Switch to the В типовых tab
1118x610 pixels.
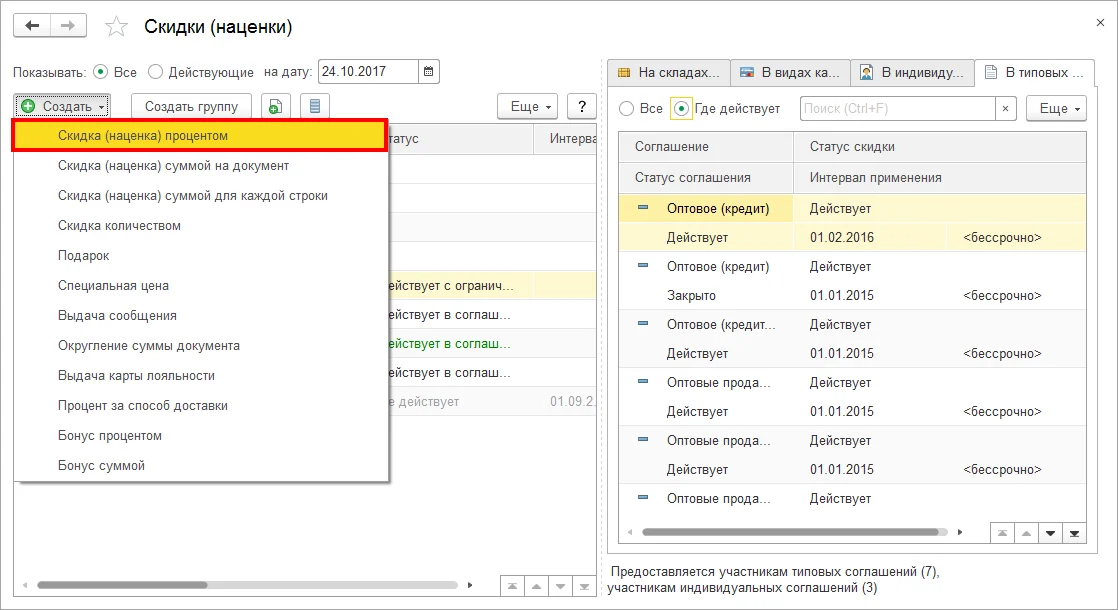pos(1034,73)
